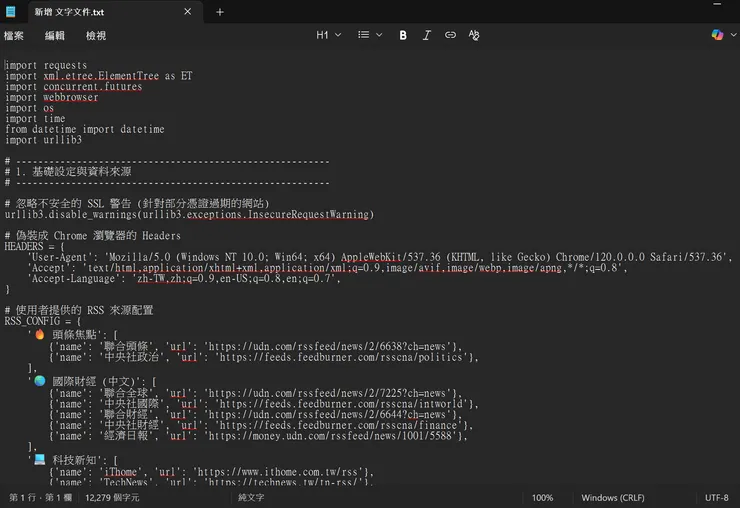The height and width of the screenshot is (508, 740).
Task: Open the Copilot icon
Action: point(717,34)
